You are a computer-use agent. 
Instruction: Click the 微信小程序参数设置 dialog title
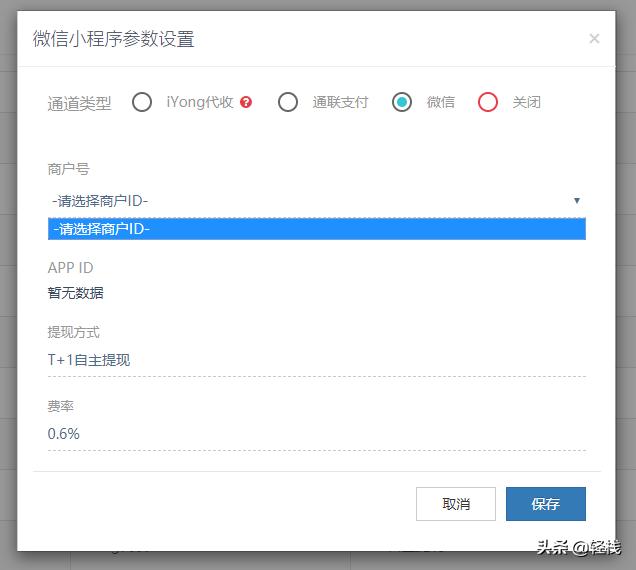[114, 39]
